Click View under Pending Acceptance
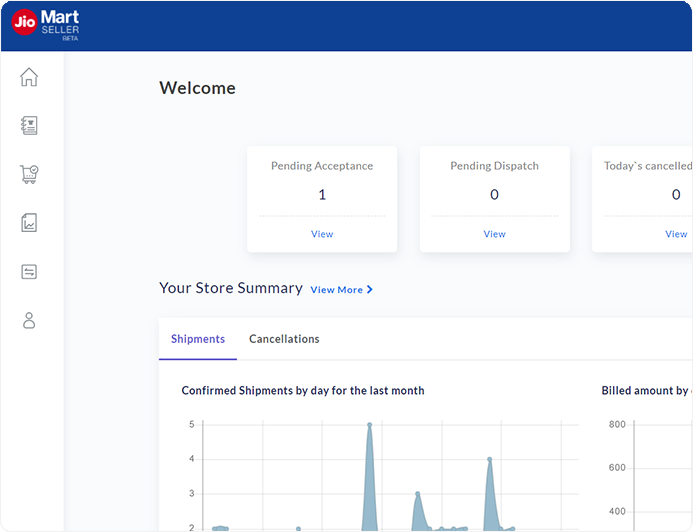The height and width of the screenshot is (532, 693). 322,234
